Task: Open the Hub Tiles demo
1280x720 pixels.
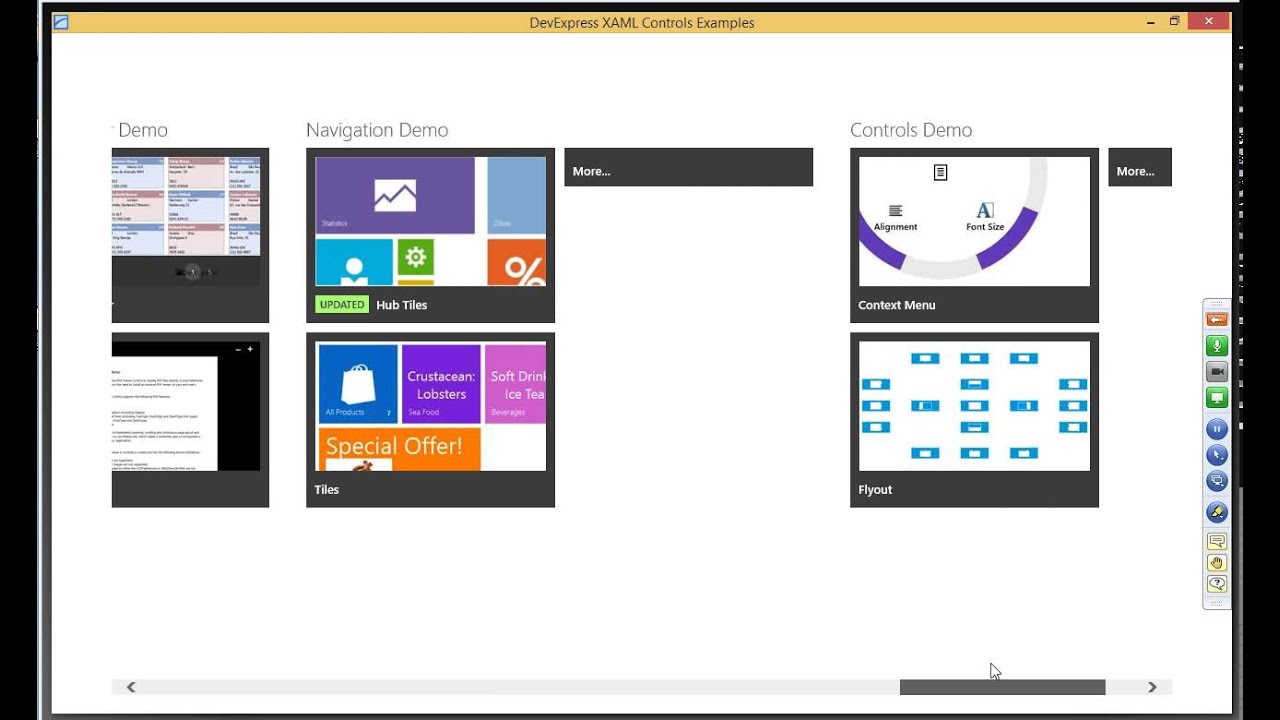Action: click(430, 236)
